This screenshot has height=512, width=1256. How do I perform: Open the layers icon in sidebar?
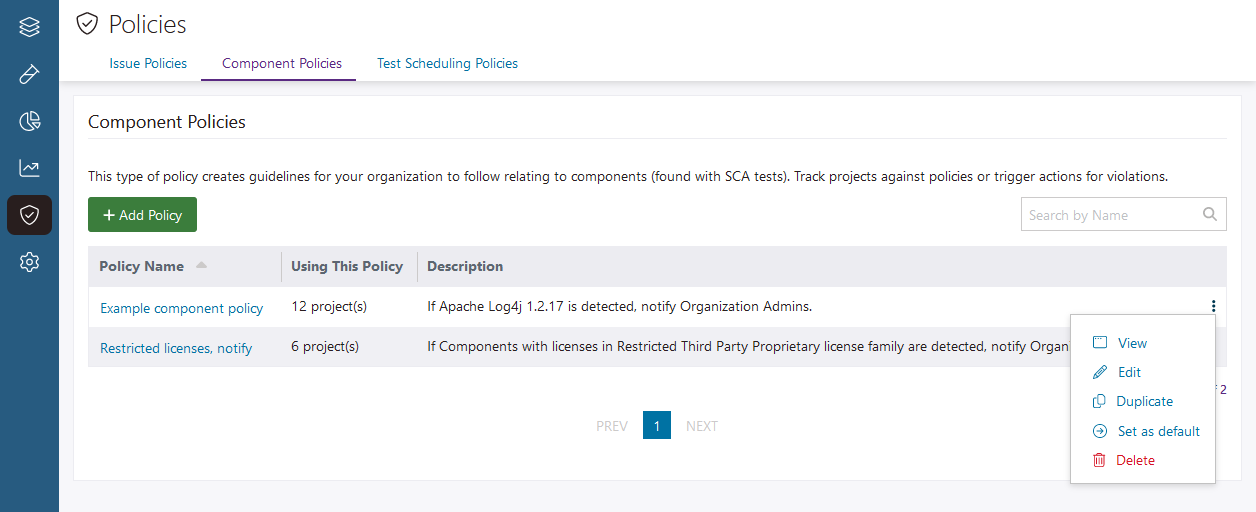pos(29,27)
